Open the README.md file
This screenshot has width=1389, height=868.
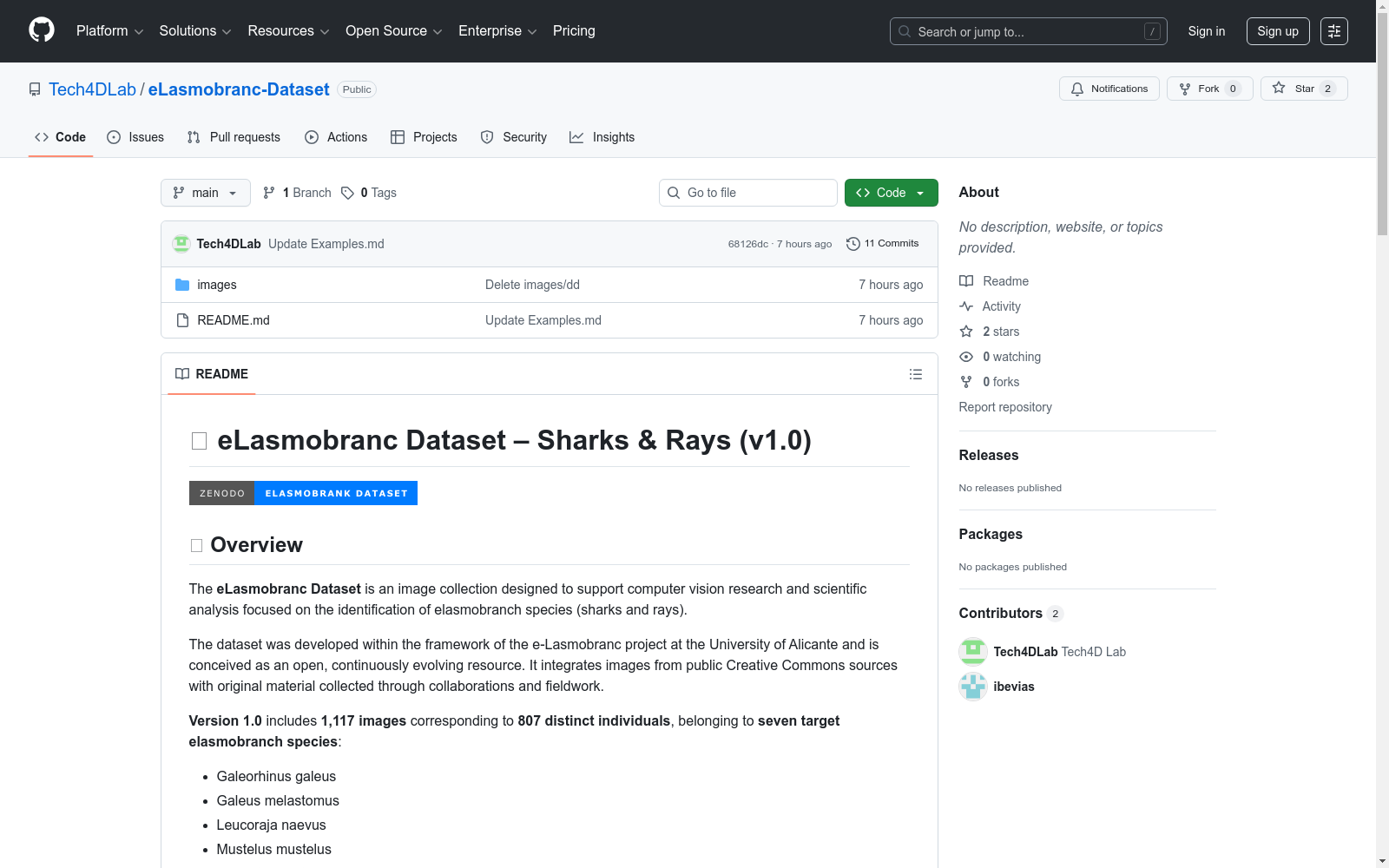click(234, 320)
